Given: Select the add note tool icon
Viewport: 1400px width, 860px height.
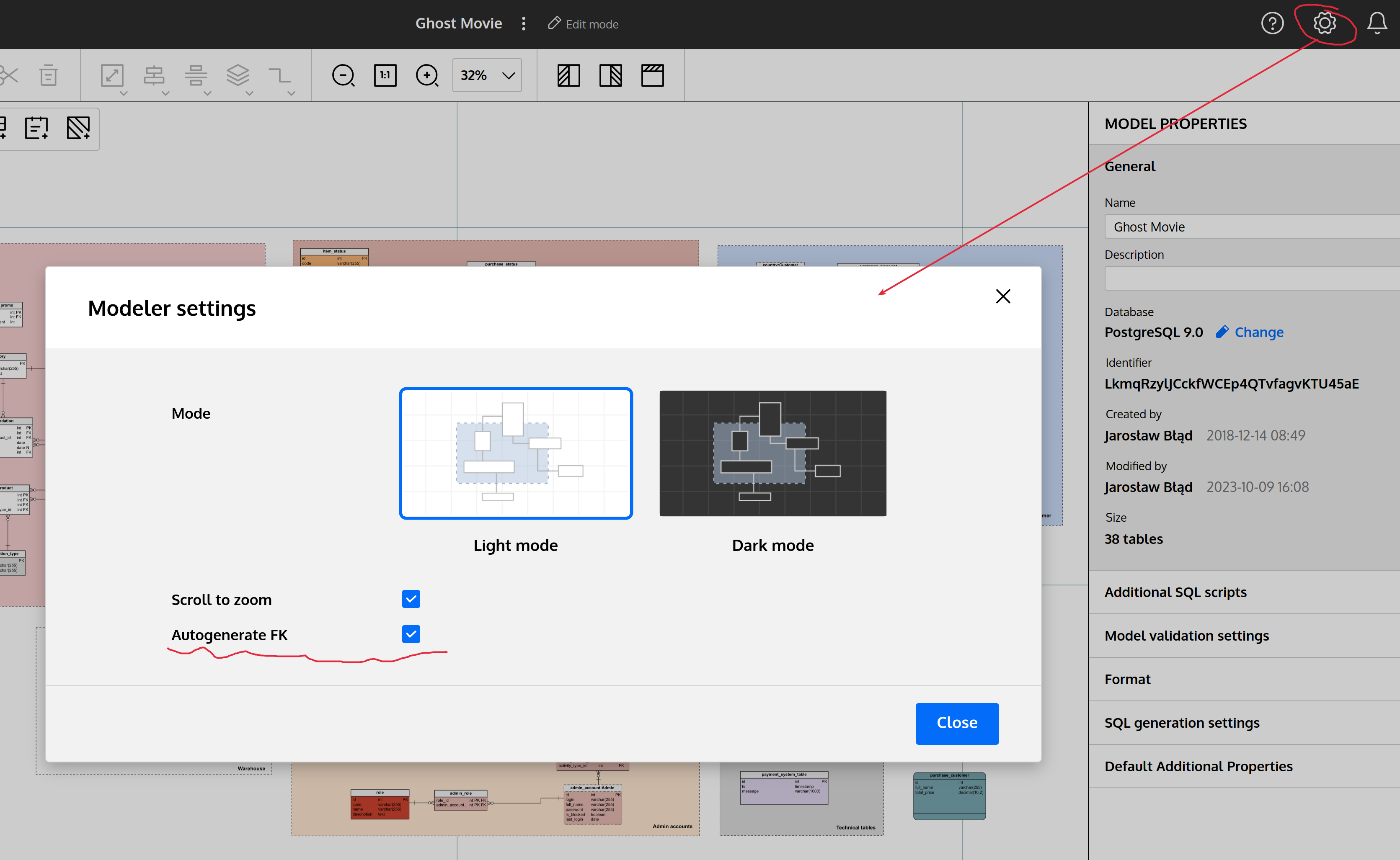Looking at the screenshot, I should coord(36,128).
